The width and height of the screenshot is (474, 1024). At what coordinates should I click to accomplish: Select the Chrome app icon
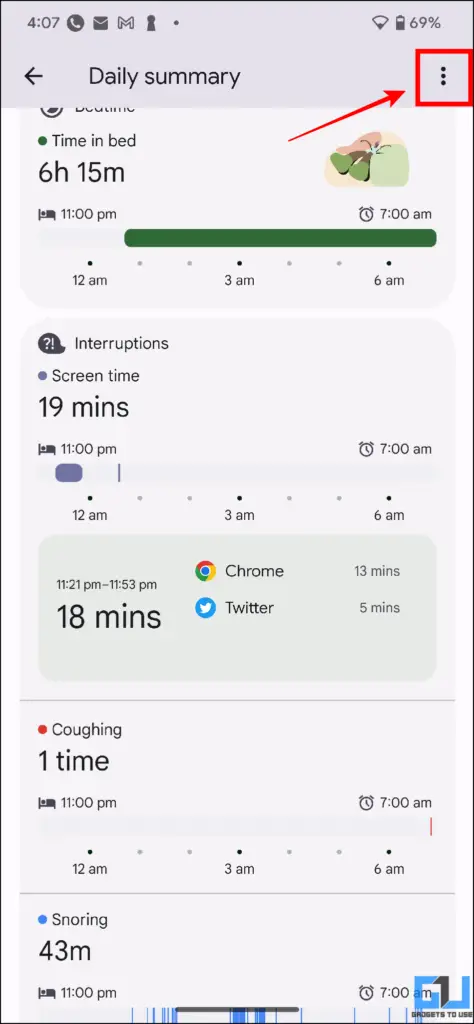[x=205, y=571]
